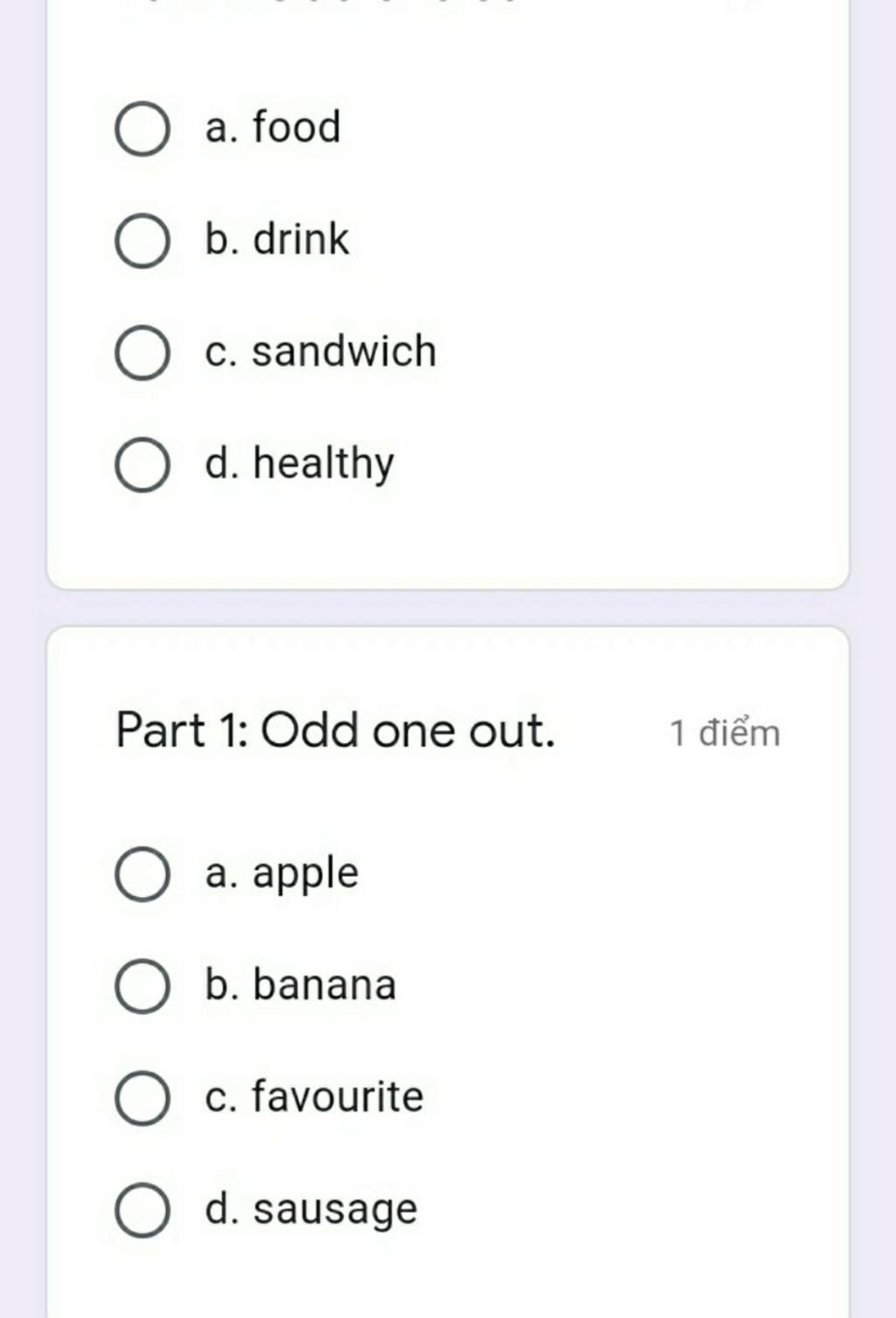Click the 'a. food' answer text
The width and height of the screenshot is (896, 1318).
[272, 127]
